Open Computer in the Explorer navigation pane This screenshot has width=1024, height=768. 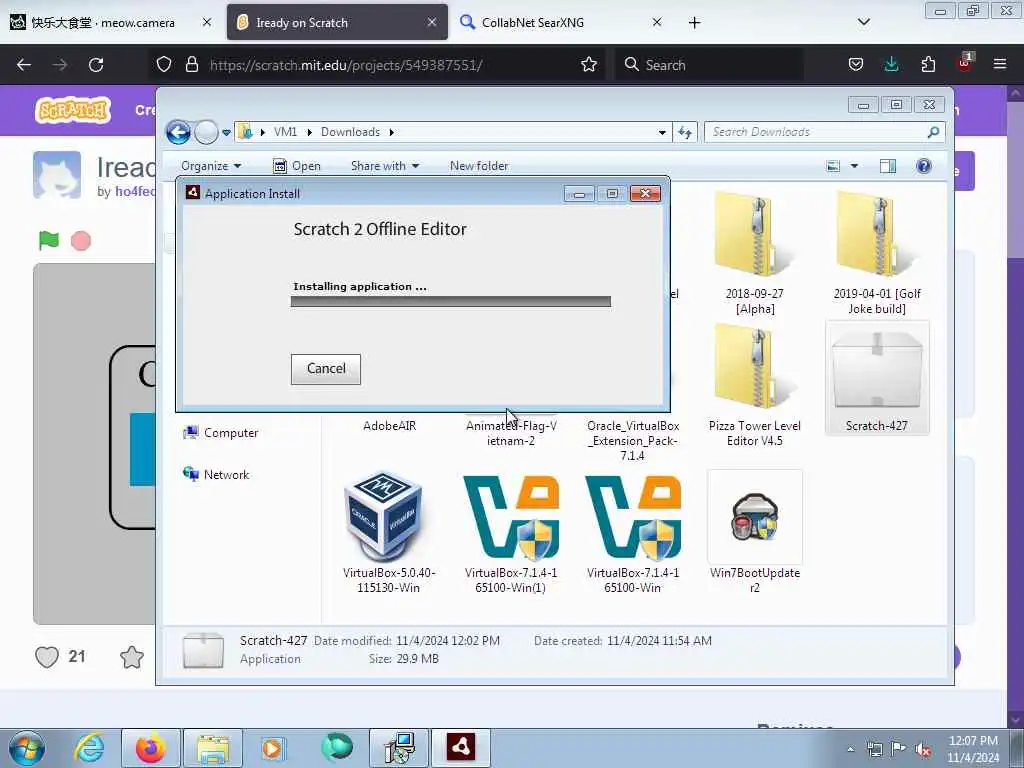pos(221,433)
